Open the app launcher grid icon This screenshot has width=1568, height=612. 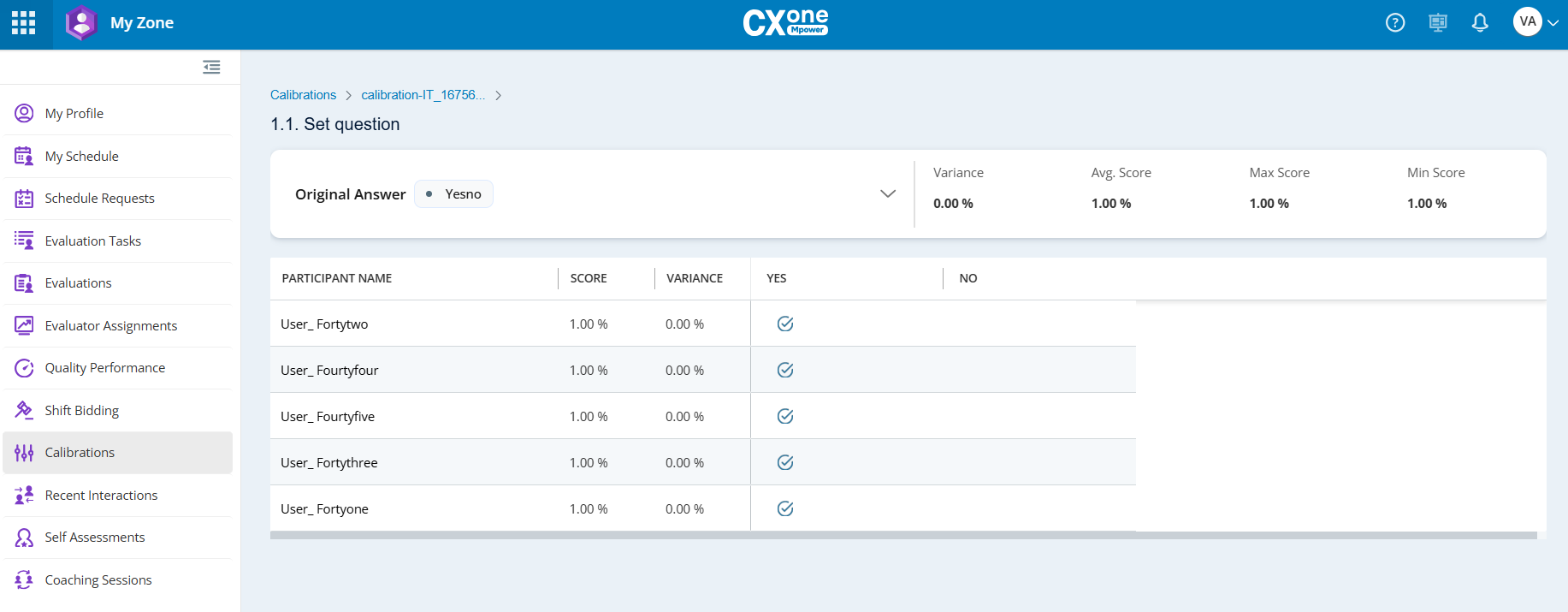[x=24, y=23]
